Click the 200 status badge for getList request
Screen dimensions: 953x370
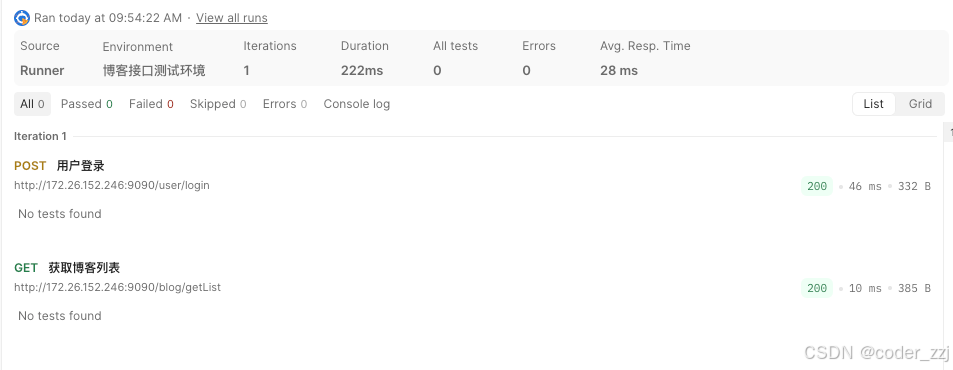pos(817,288)
